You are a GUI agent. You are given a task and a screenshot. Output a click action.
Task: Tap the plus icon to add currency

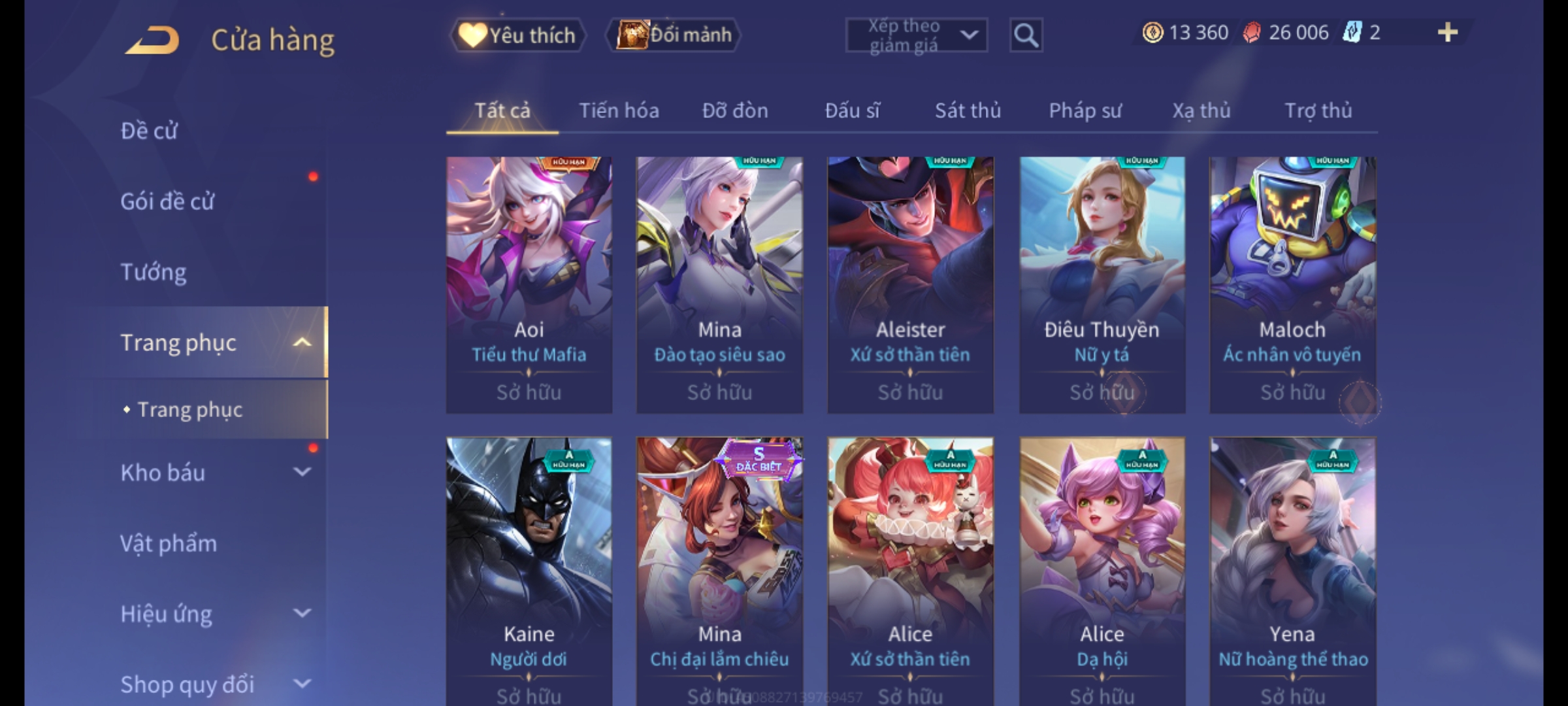(x=1448, y=33)
